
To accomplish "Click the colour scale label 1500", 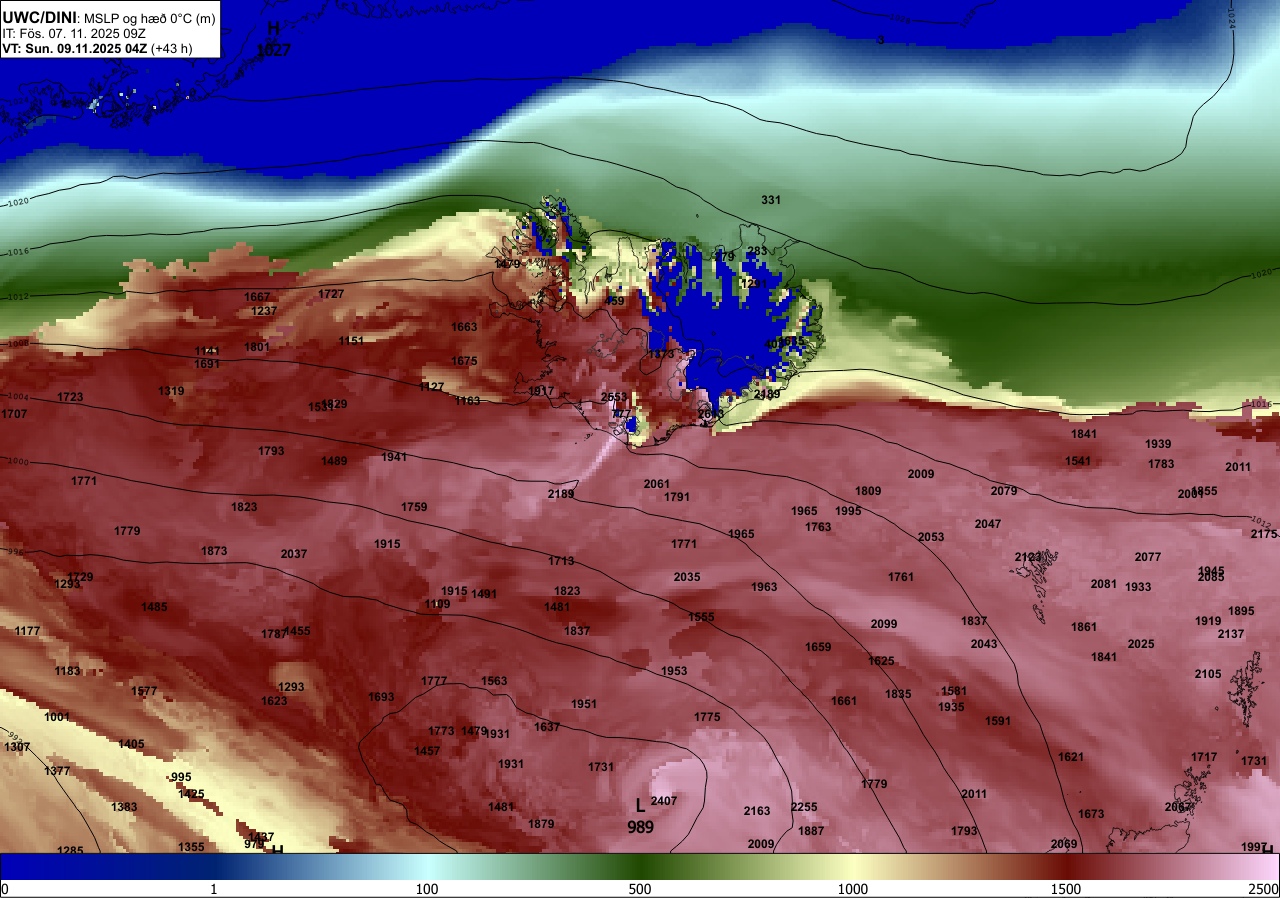I will [x=1066, y=889].
